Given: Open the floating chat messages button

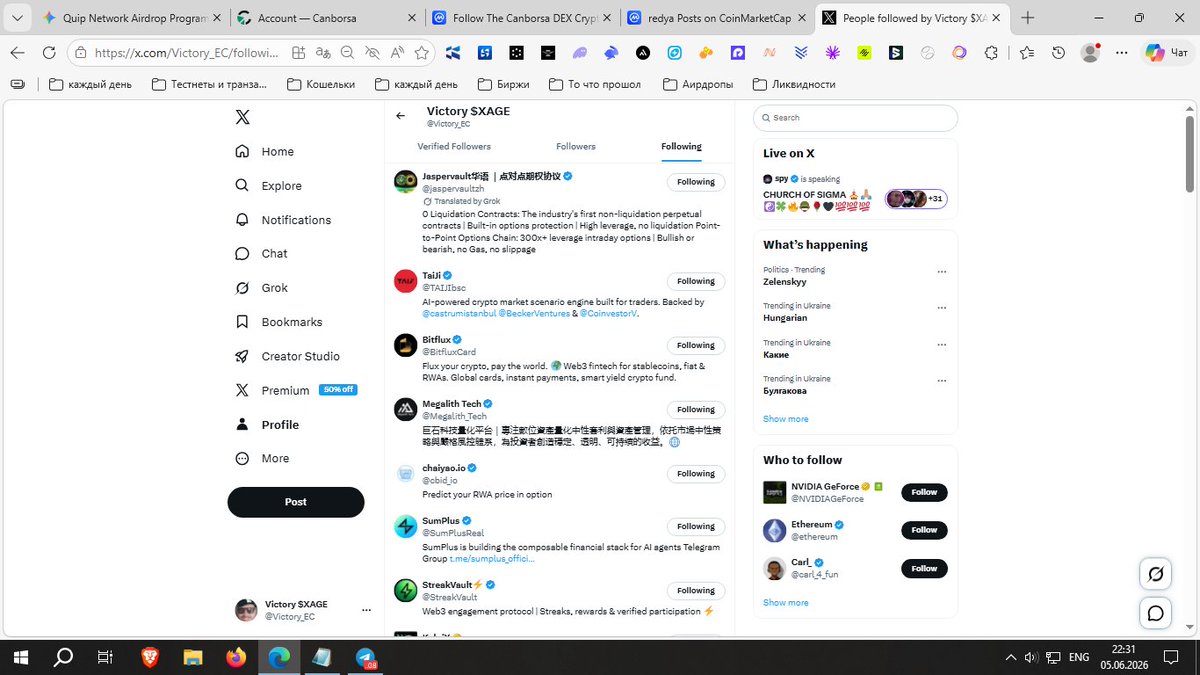Looking at the screenshot, I should click(1156, 613).
